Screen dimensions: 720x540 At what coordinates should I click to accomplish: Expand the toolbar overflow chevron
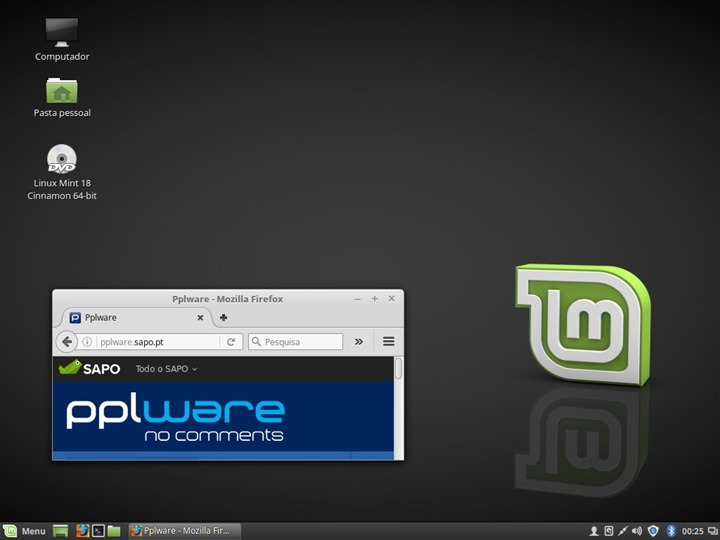click(359, 342)
